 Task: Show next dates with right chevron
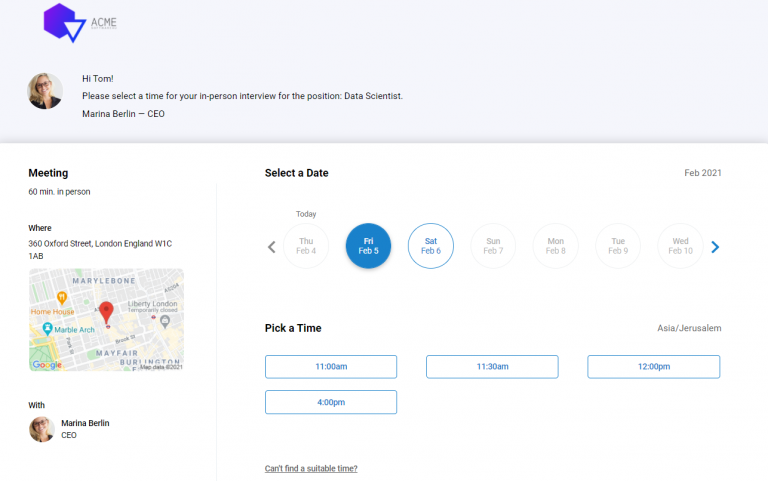pos(715,247)
